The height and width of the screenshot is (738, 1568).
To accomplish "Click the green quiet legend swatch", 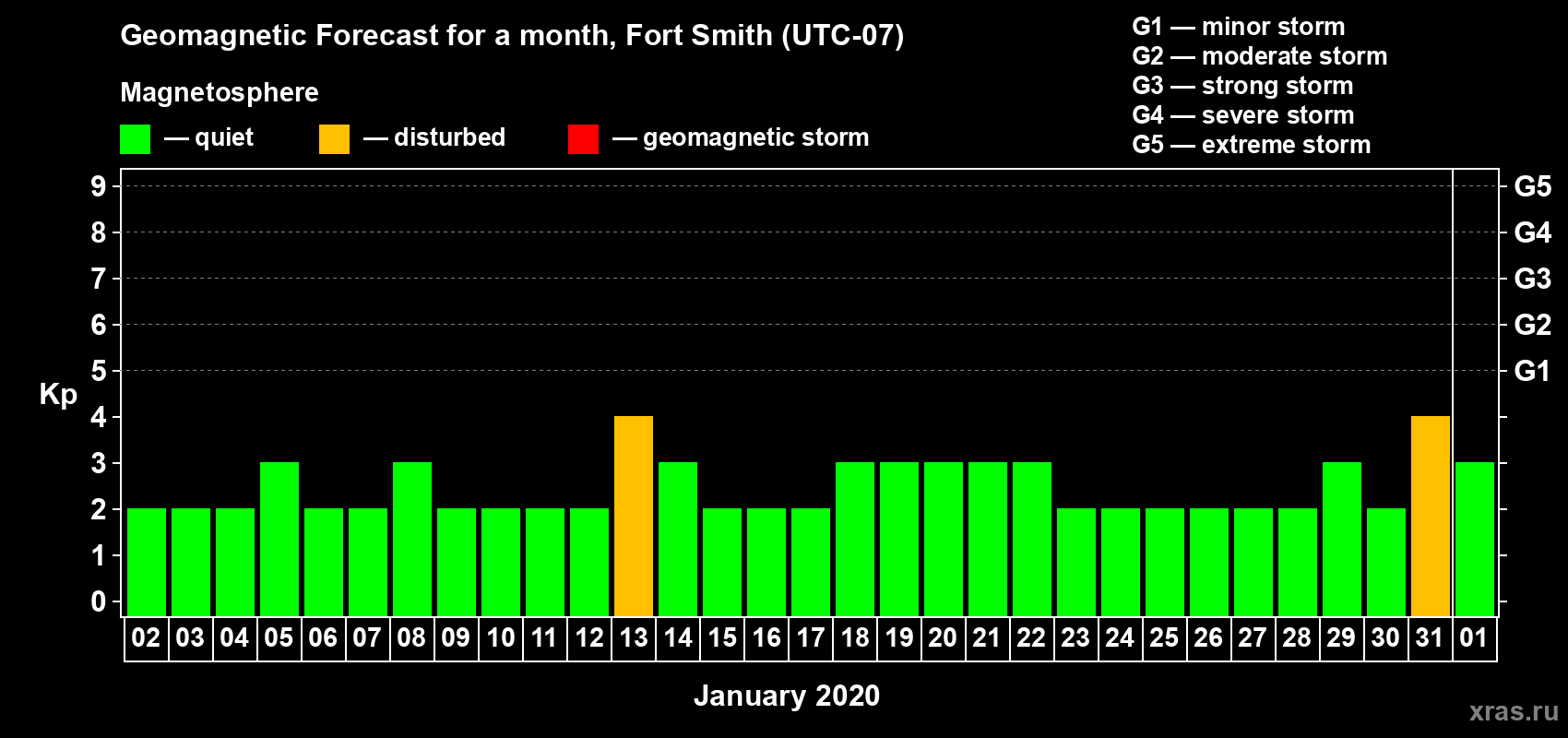I will [x=135, y=139].
